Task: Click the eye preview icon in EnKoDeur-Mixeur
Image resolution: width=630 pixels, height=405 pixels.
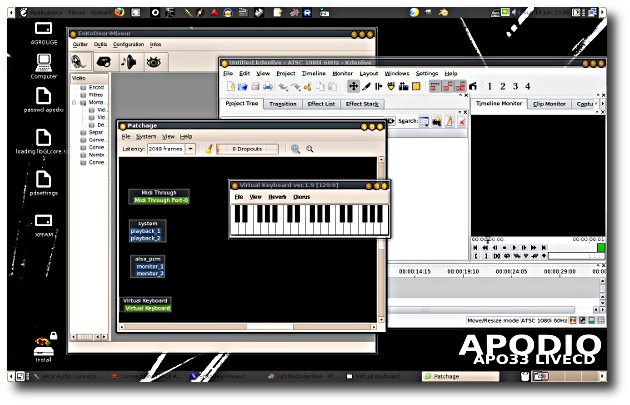Action: pos(153,62)
